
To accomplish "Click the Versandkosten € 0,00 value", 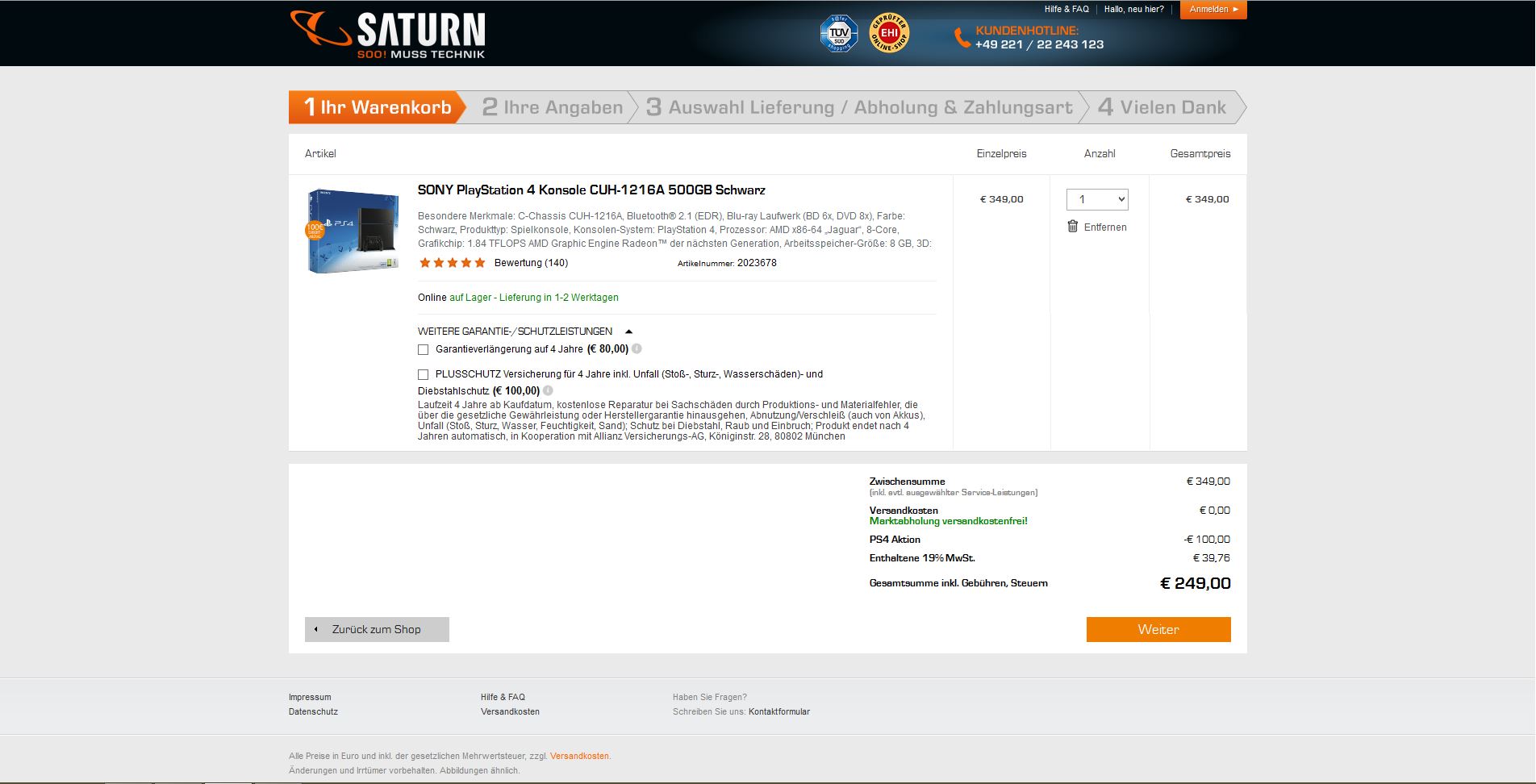I will coord(1215,511).
